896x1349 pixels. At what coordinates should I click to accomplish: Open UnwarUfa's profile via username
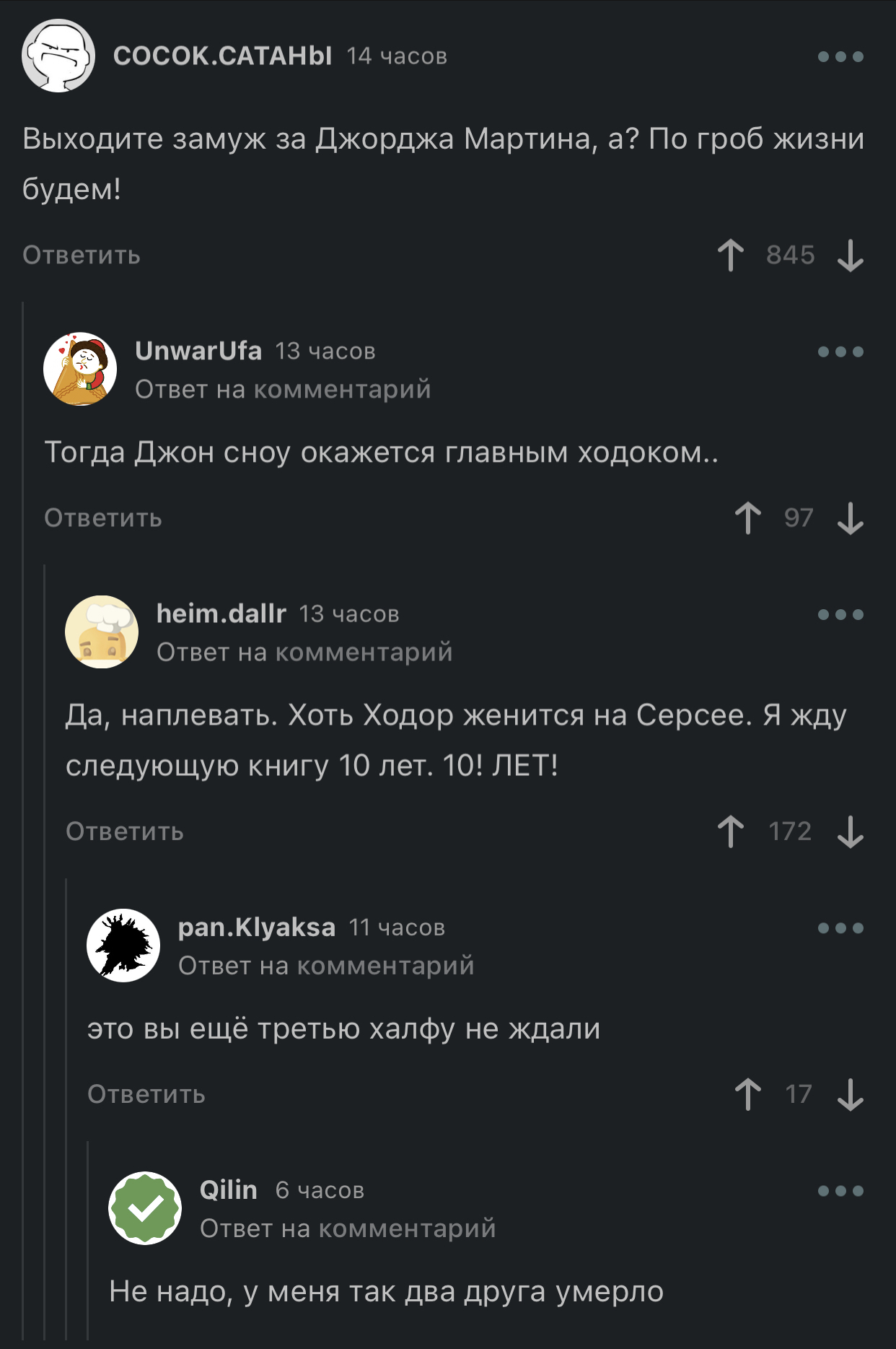click(x=198, y=351)
